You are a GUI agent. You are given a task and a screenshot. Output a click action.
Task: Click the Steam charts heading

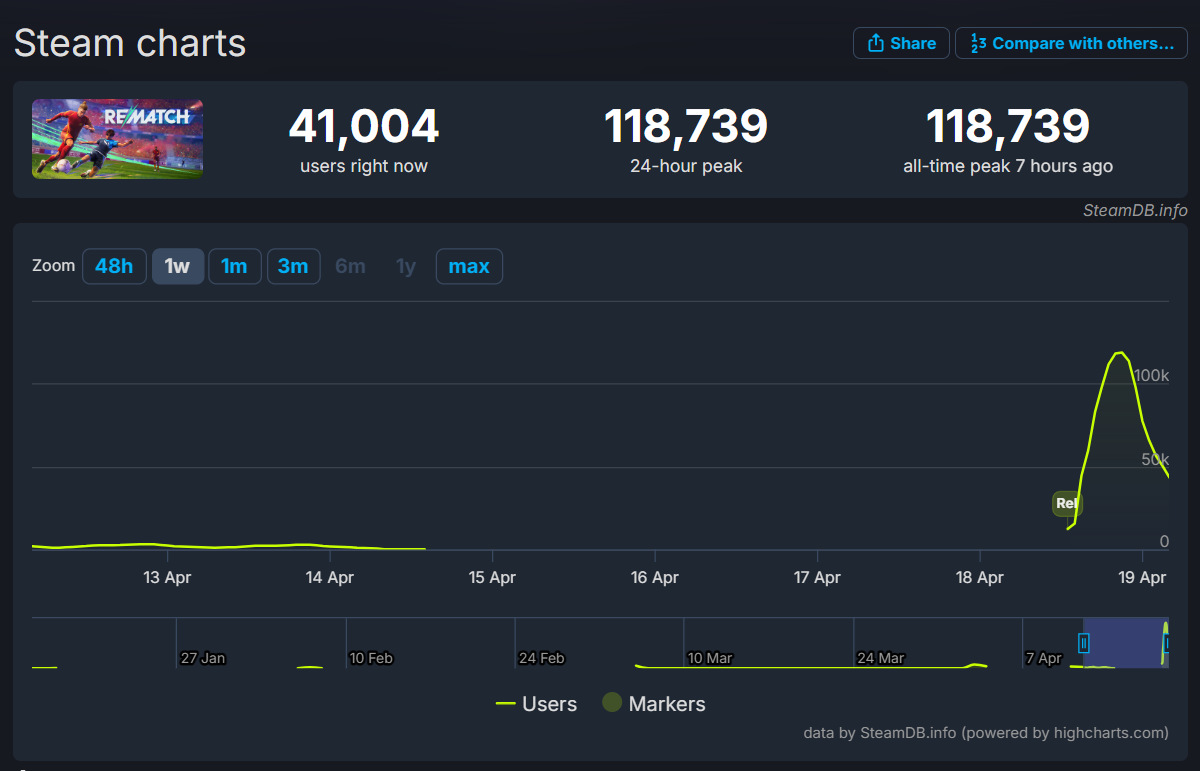point(130,43)
